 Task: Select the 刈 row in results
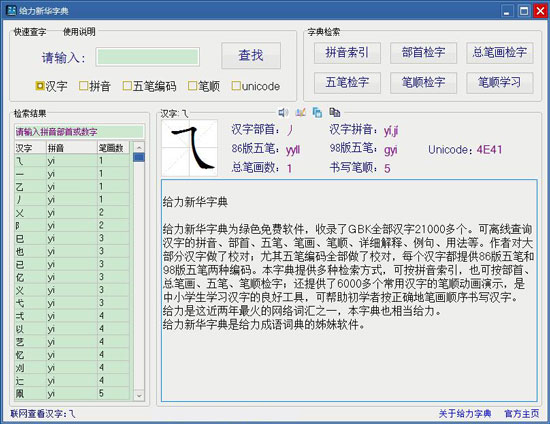(x=72, y=368)
